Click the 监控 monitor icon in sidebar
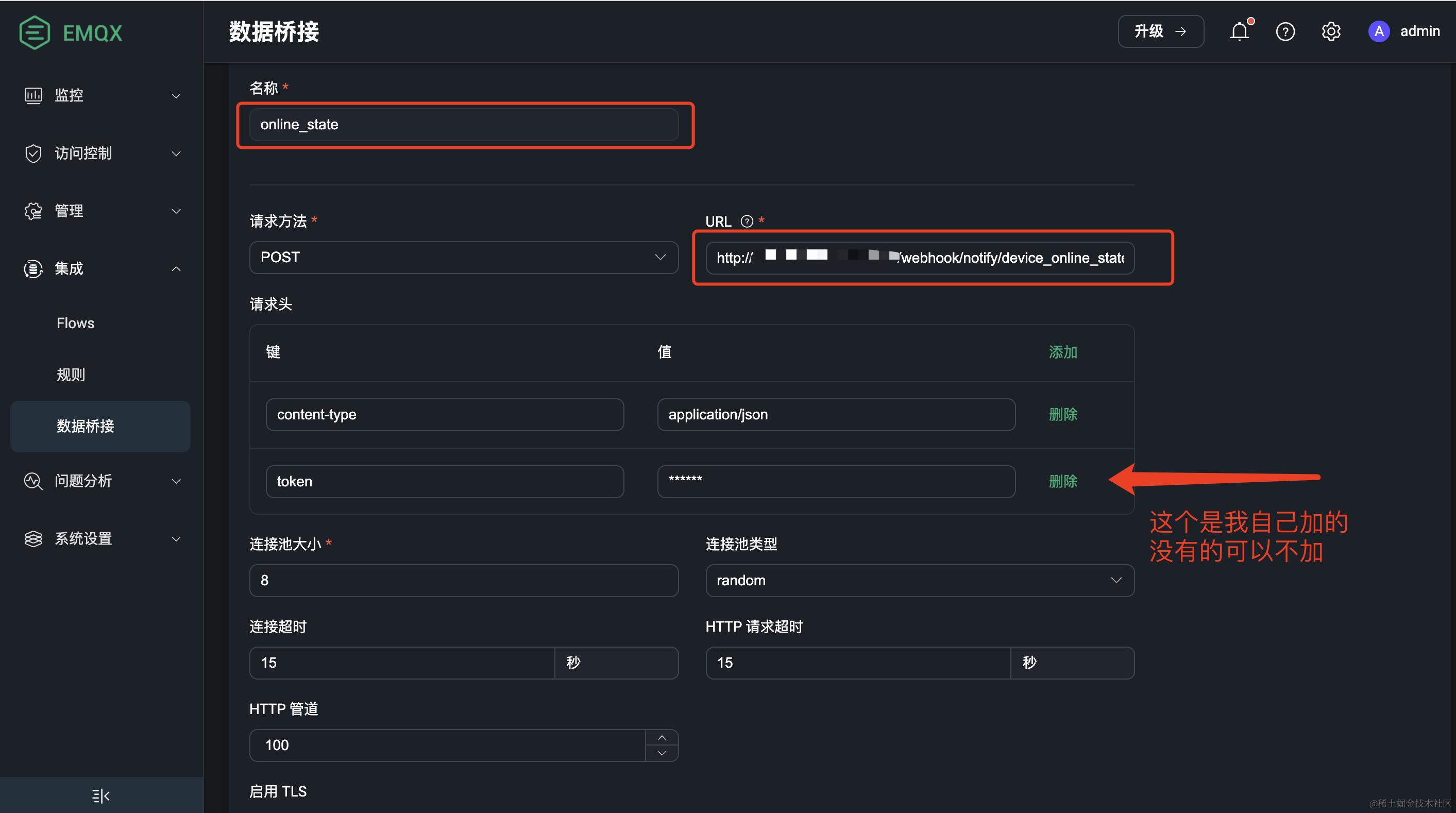1456x813 pixels. click(x=33, y=95)
